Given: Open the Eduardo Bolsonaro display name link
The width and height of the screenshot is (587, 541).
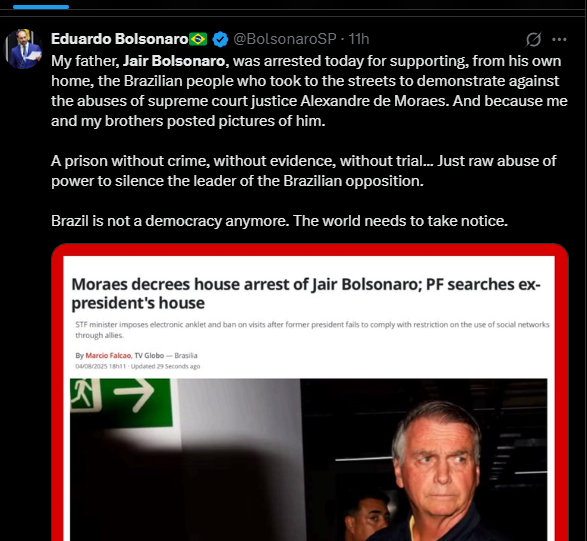Looking at the screenshot, I should tap(119, 39).
